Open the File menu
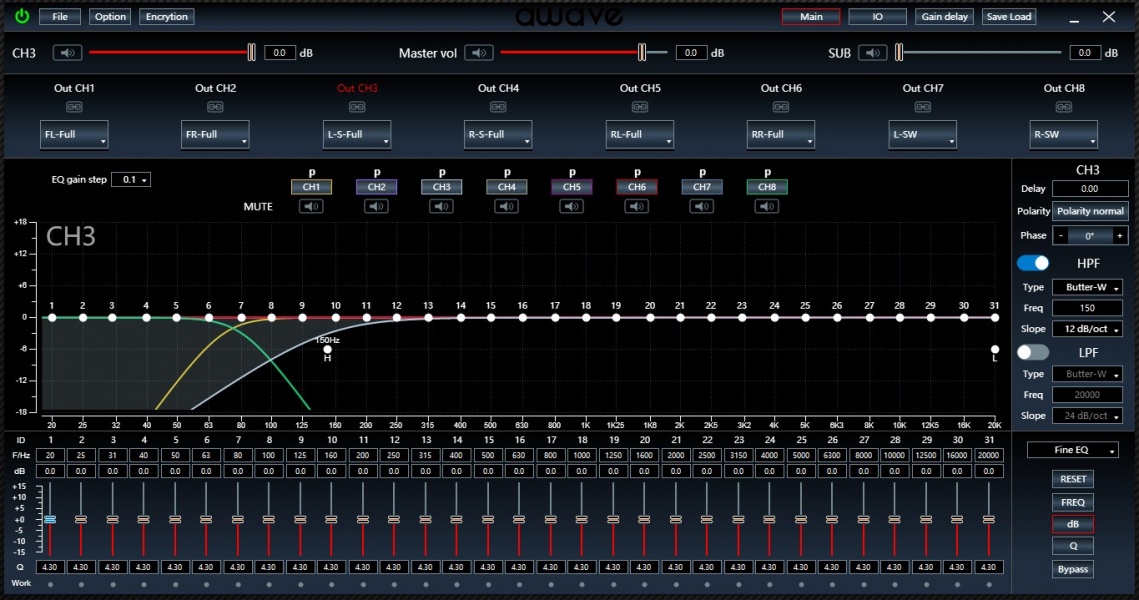Screen dimensions: 1139x600 pyautogui.click(x=60, y=17)
